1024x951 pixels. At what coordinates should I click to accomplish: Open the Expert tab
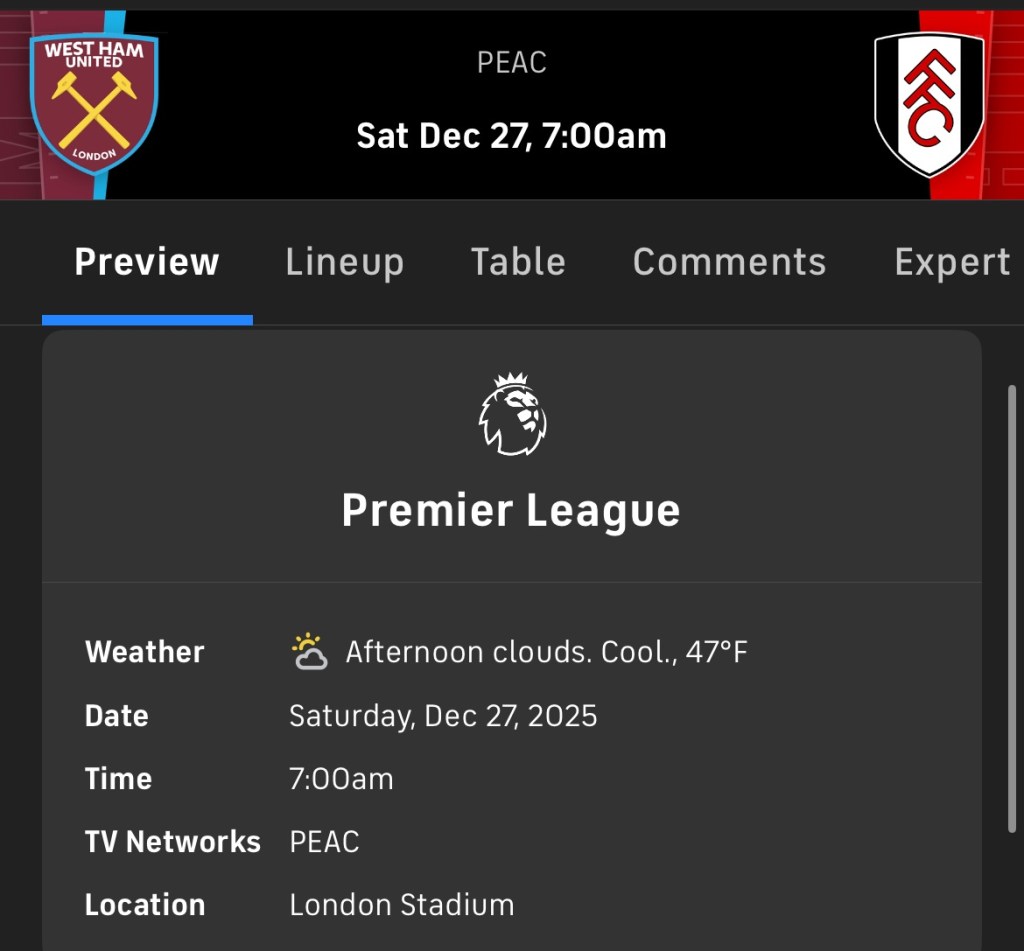952,262
